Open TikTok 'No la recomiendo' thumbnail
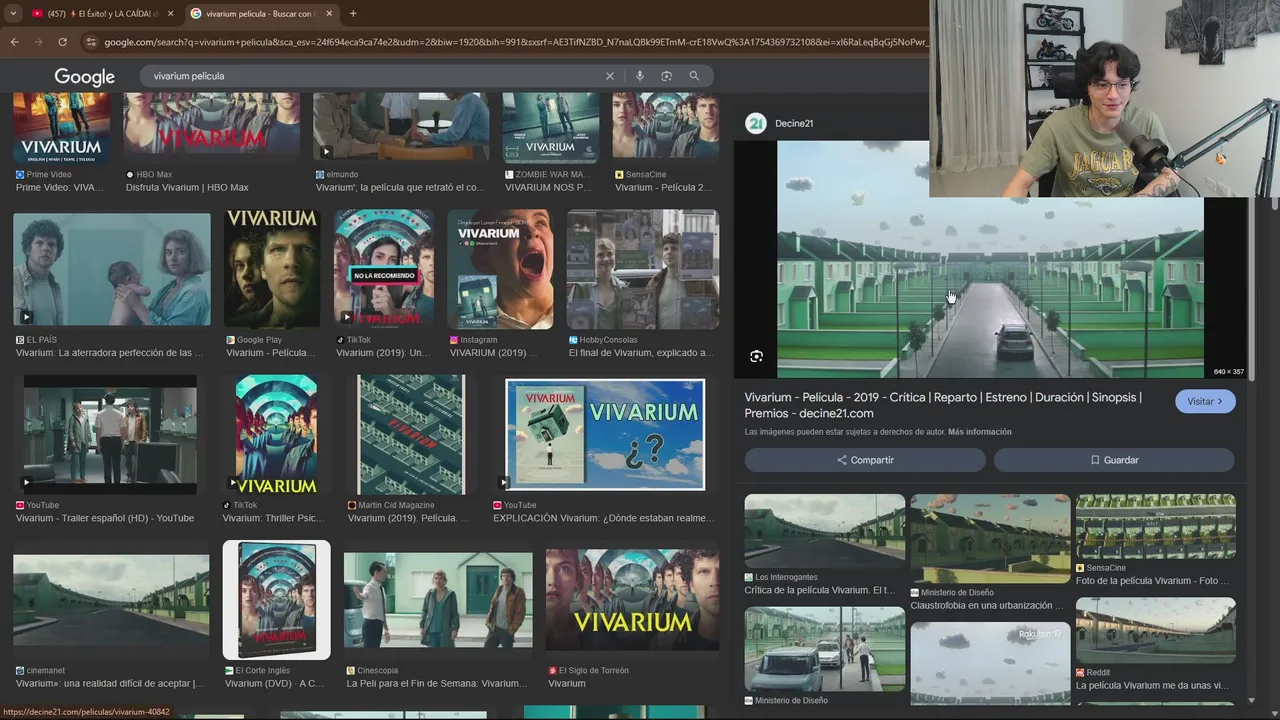1280x720 pixels. pos(384,269)
